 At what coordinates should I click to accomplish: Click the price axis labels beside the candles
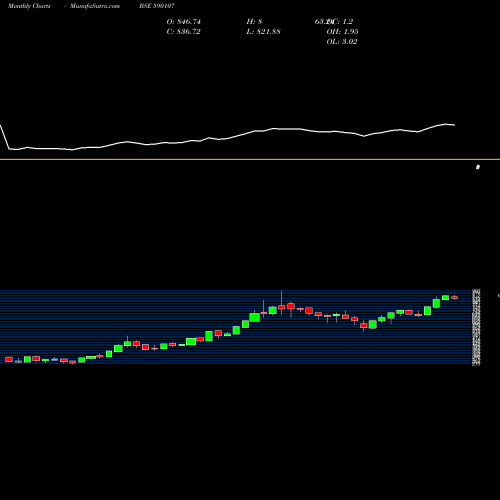pyautogui.click(x=476, y=327)
